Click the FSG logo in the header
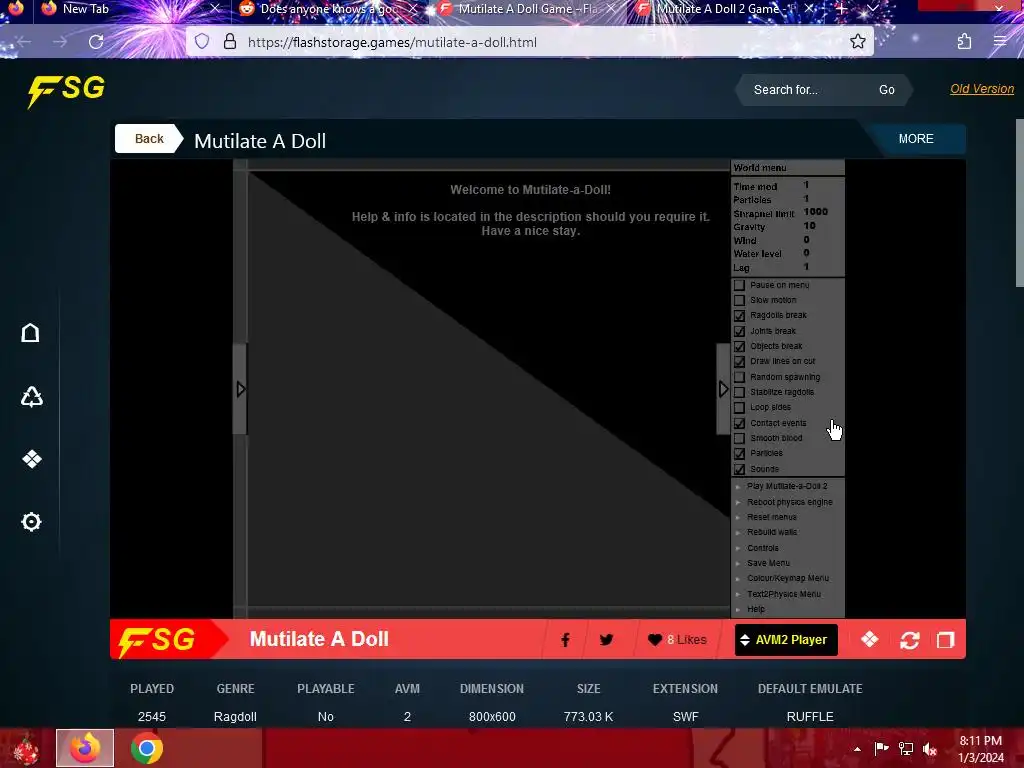This screenshot has width=1024, height=768. tap(66, 91)
